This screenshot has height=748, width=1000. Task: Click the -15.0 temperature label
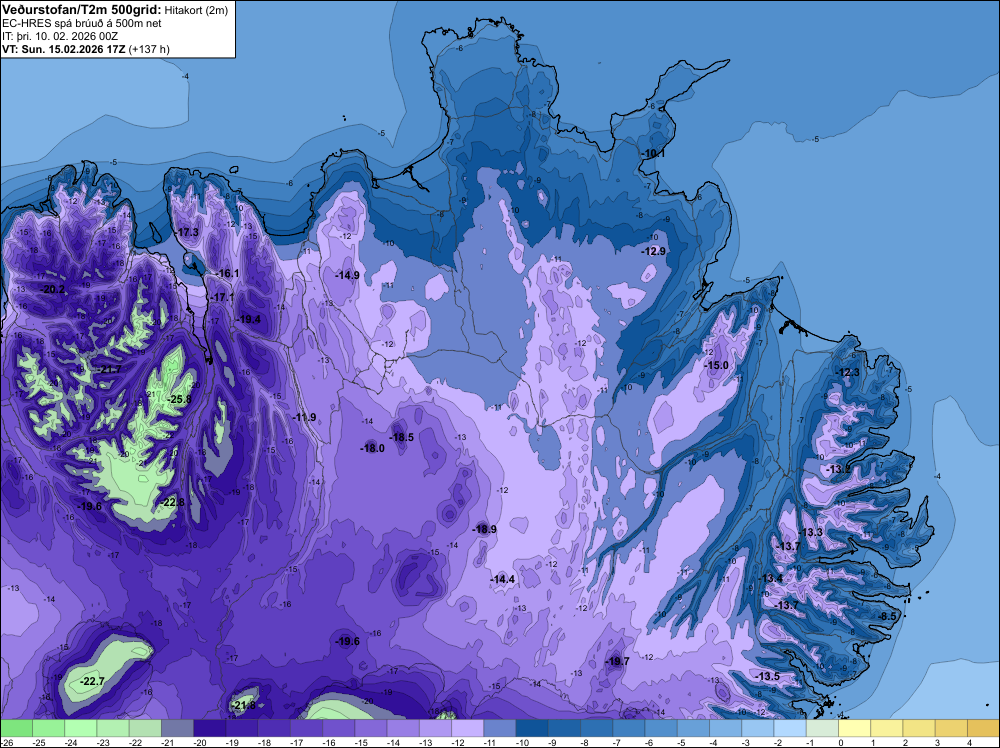(x=717, y=365)
